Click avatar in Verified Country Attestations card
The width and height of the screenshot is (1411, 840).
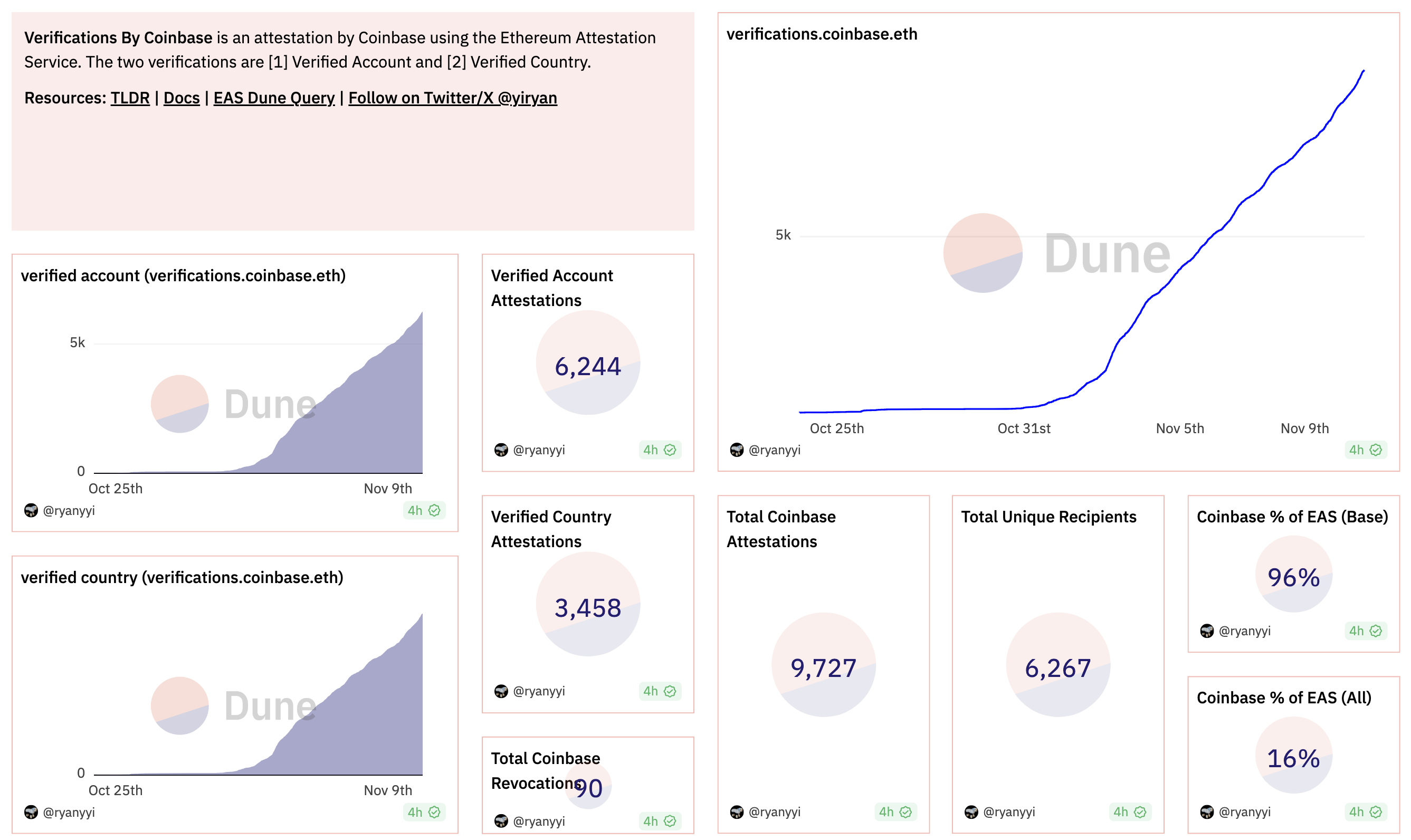point(501,691)
